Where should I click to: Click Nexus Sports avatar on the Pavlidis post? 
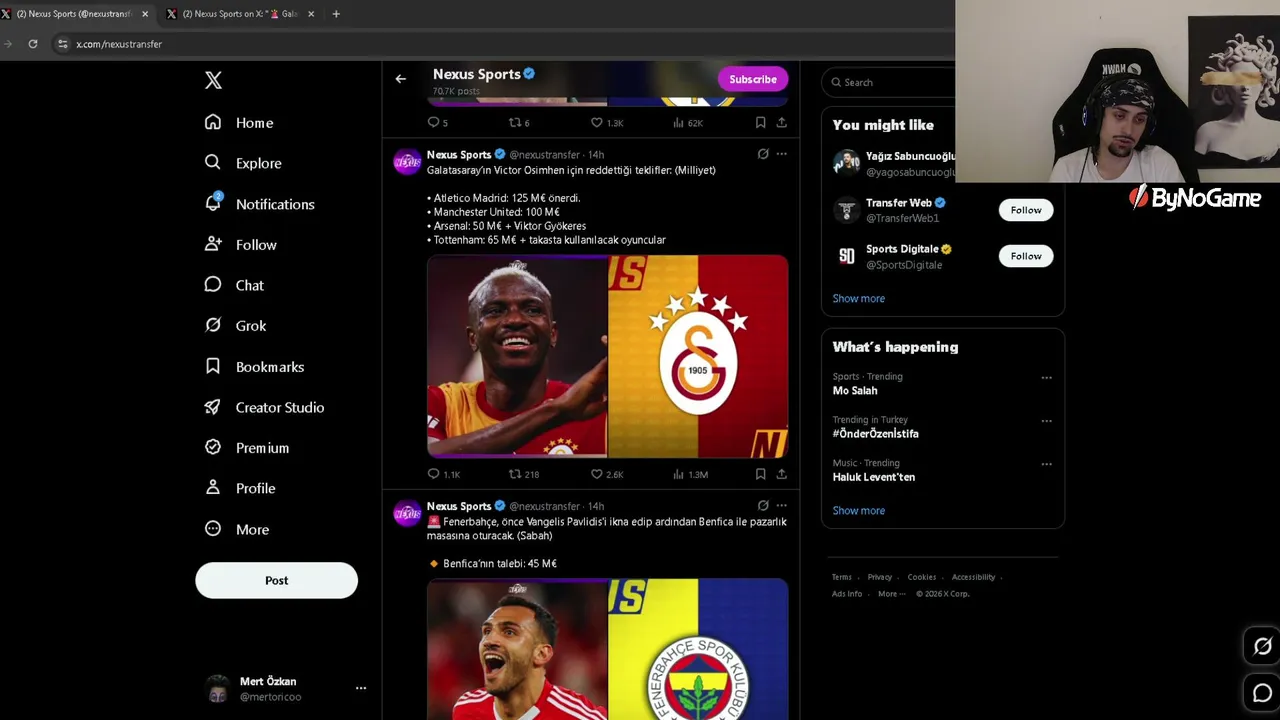point(407,514)
